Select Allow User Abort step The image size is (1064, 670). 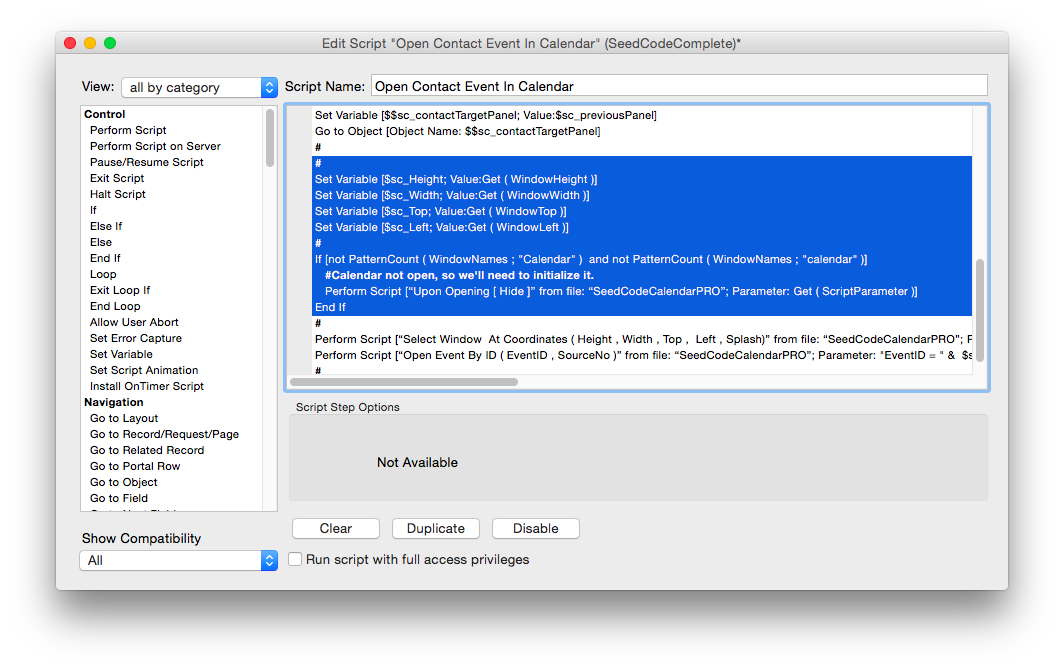pyautogui.click(x=134, y=322)
